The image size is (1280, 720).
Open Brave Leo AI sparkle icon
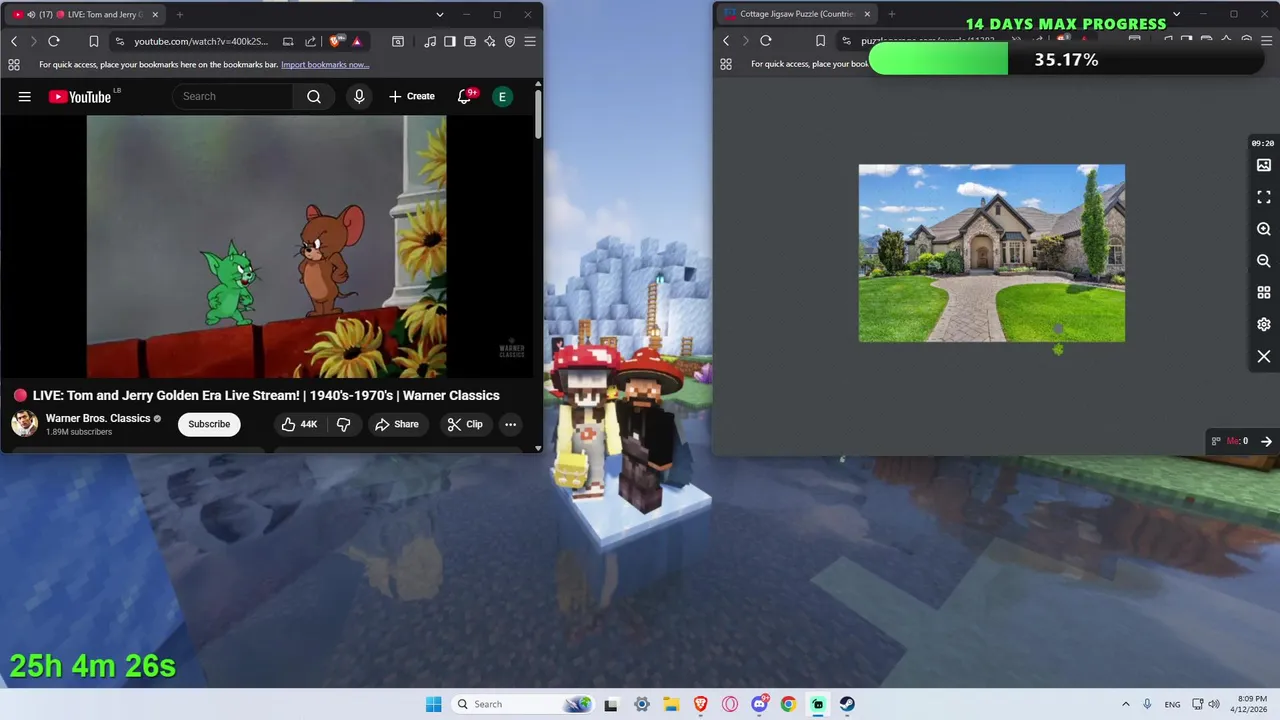pyautogui.click(x=490, y=41)
